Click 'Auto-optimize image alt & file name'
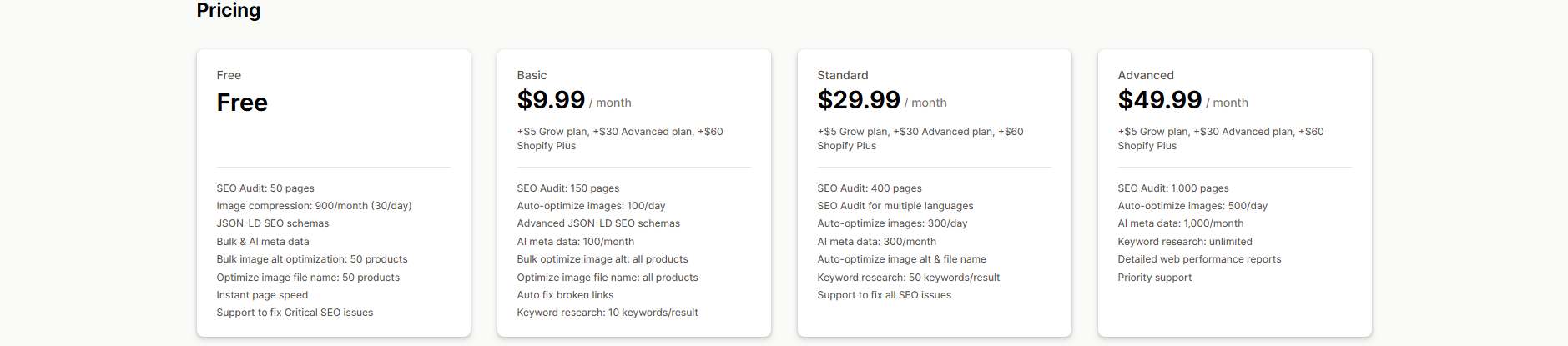1568x346 pixels. coord(901,259)
